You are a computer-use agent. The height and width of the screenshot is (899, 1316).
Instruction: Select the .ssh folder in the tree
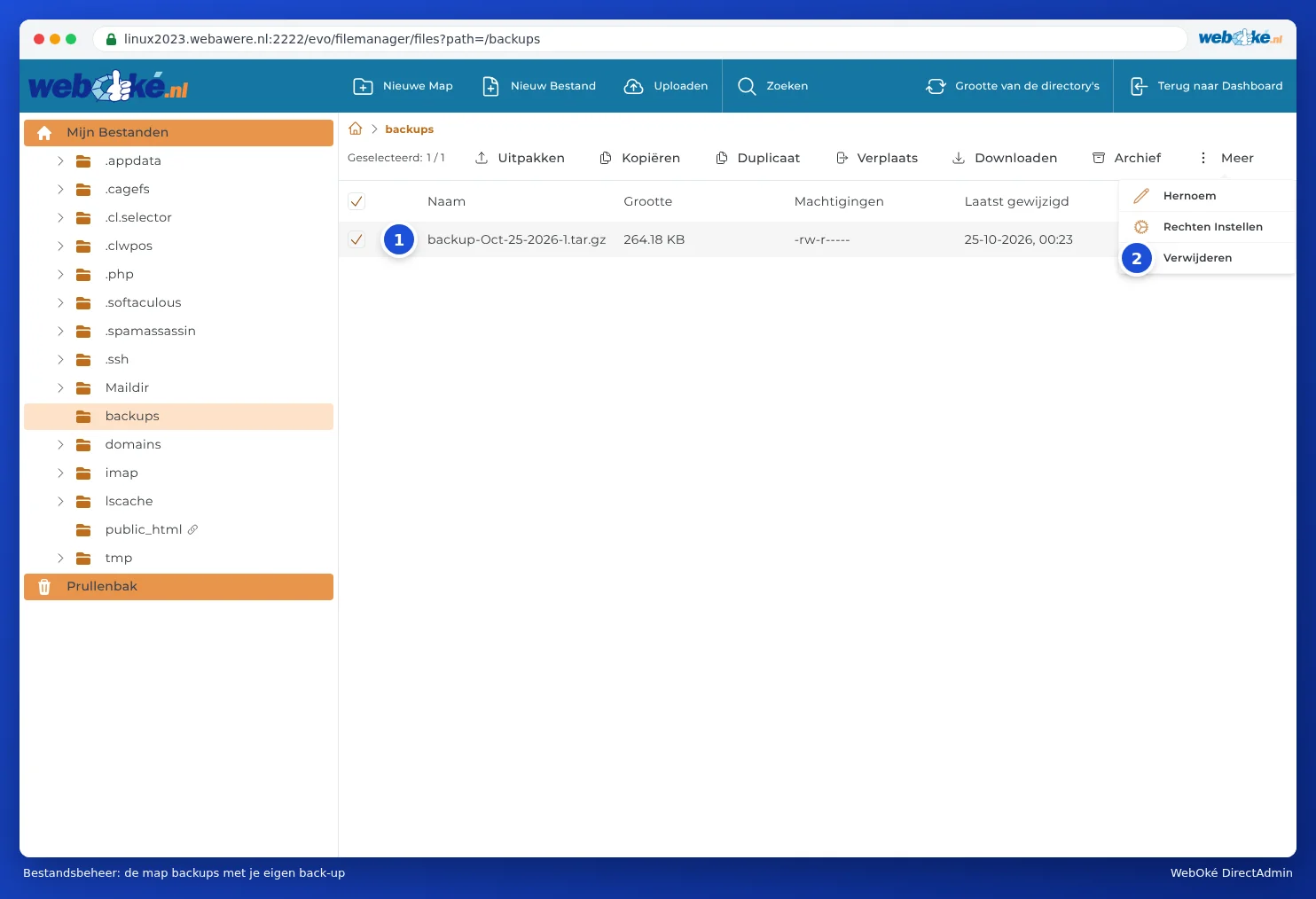[x=178, y=360]
